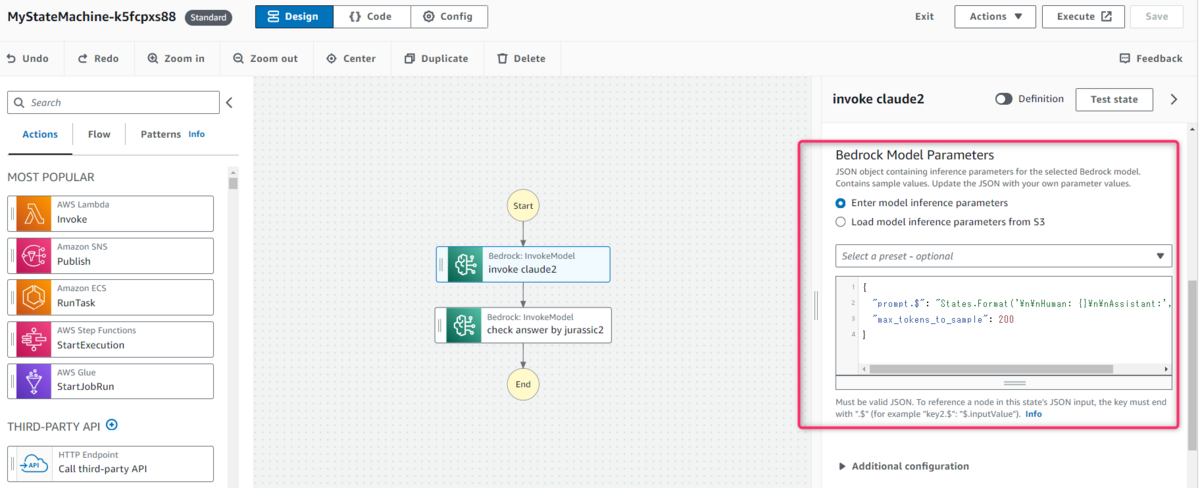This screenshot has width=1200, height=488.
Task: Click the HTTP Endpoint API icon
Action: (x=33, y=464)
